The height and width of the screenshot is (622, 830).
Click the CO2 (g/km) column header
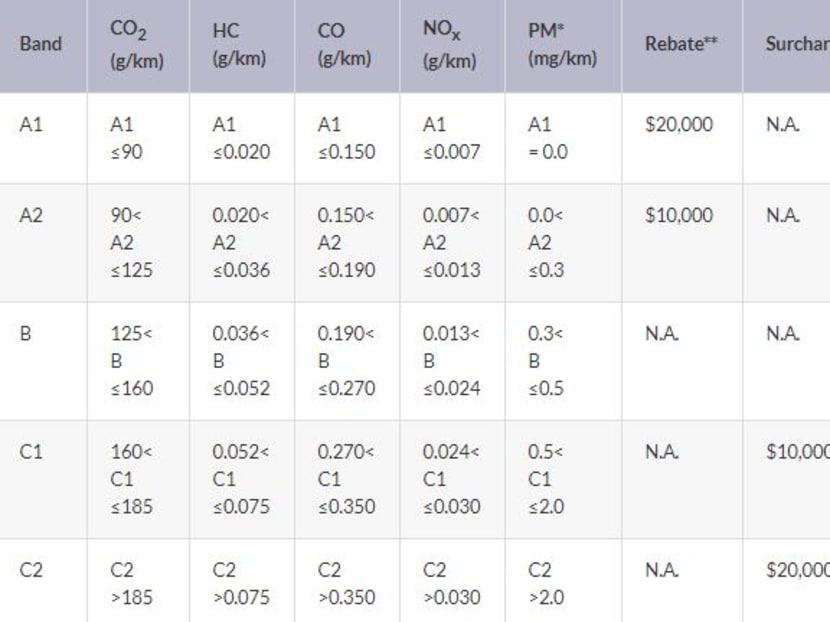(137, 44)
